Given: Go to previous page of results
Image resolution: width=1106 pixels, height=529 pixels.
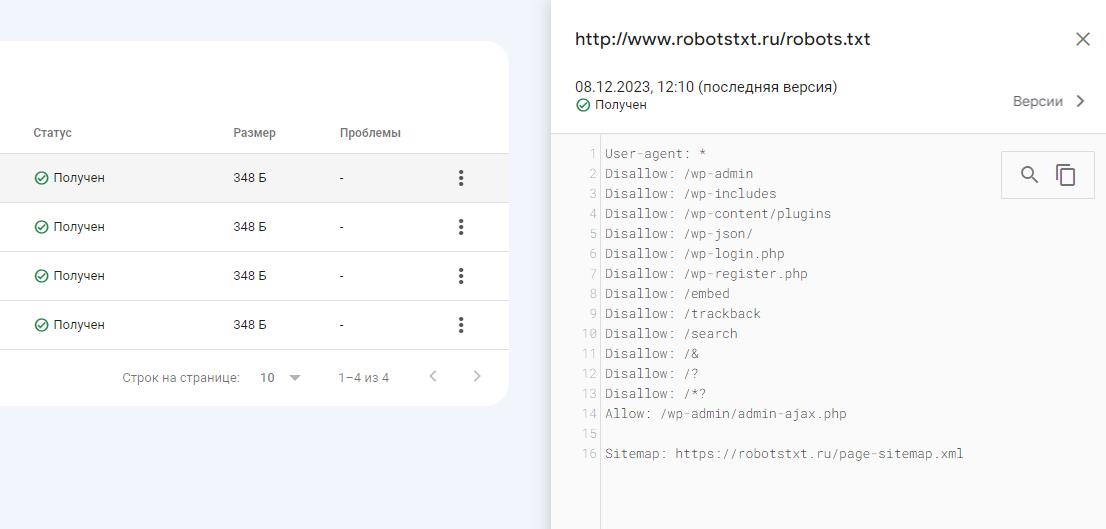Looking at the screenshot, I should 433,377.
